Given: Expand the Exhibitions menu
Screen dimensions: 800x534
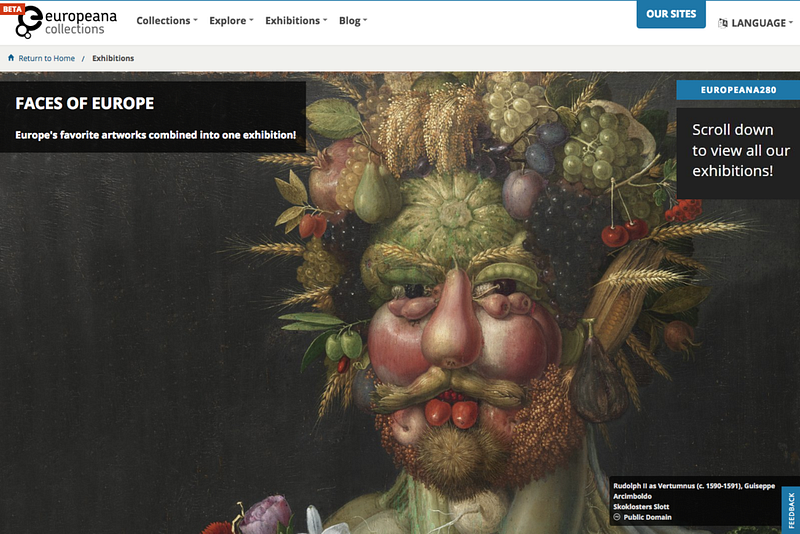Looking at the screenshot, I should [296, 20].
